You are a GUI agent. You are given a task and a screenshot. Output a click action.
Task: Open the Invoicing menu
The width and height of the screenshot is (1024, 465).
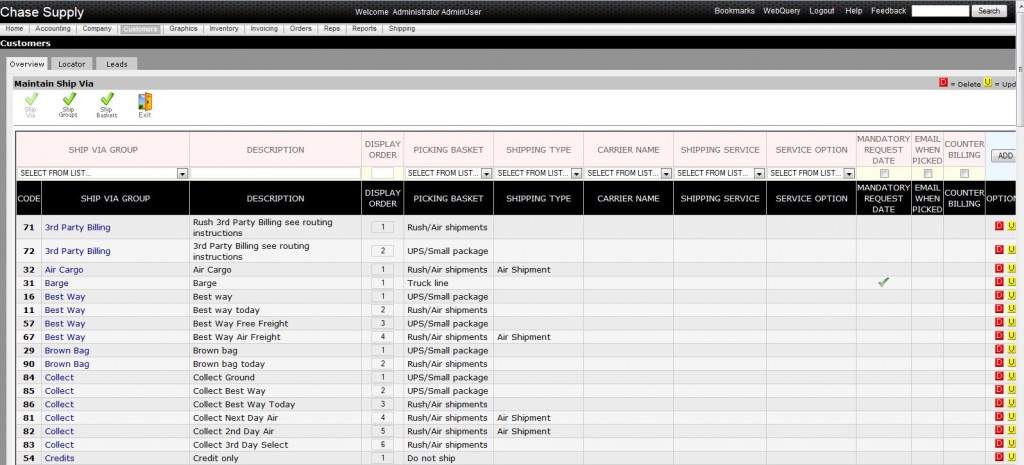(264, 29)
